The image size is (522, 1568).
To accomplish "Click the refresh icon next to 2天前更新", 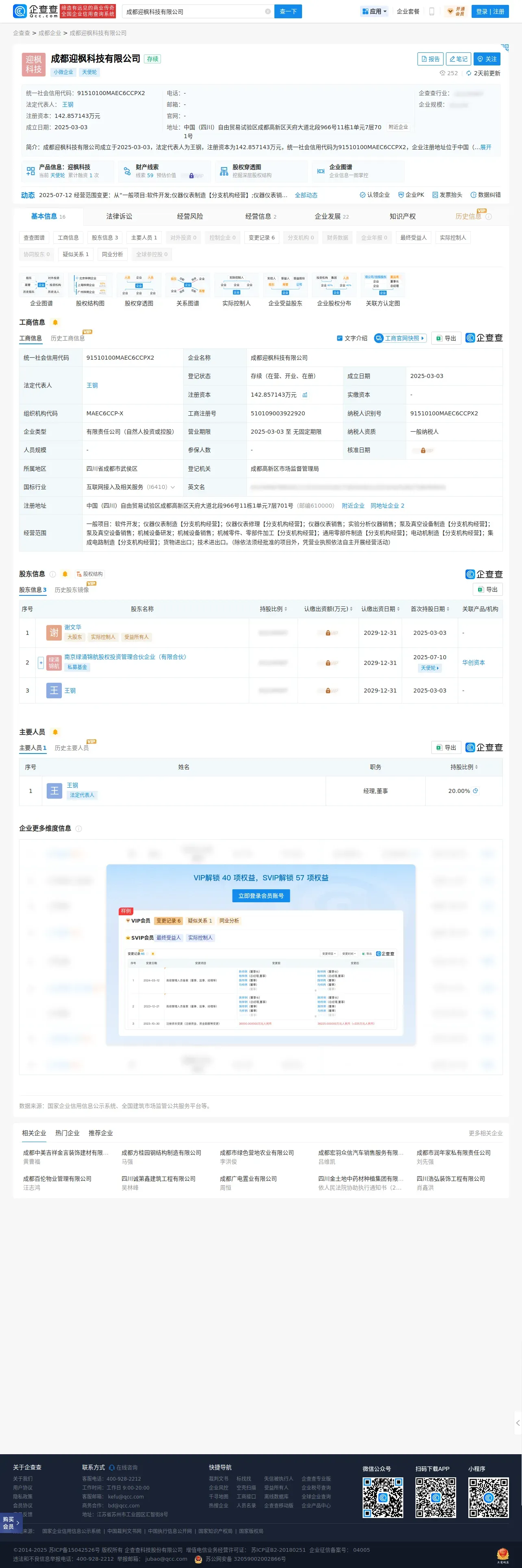I will point(468,74).
